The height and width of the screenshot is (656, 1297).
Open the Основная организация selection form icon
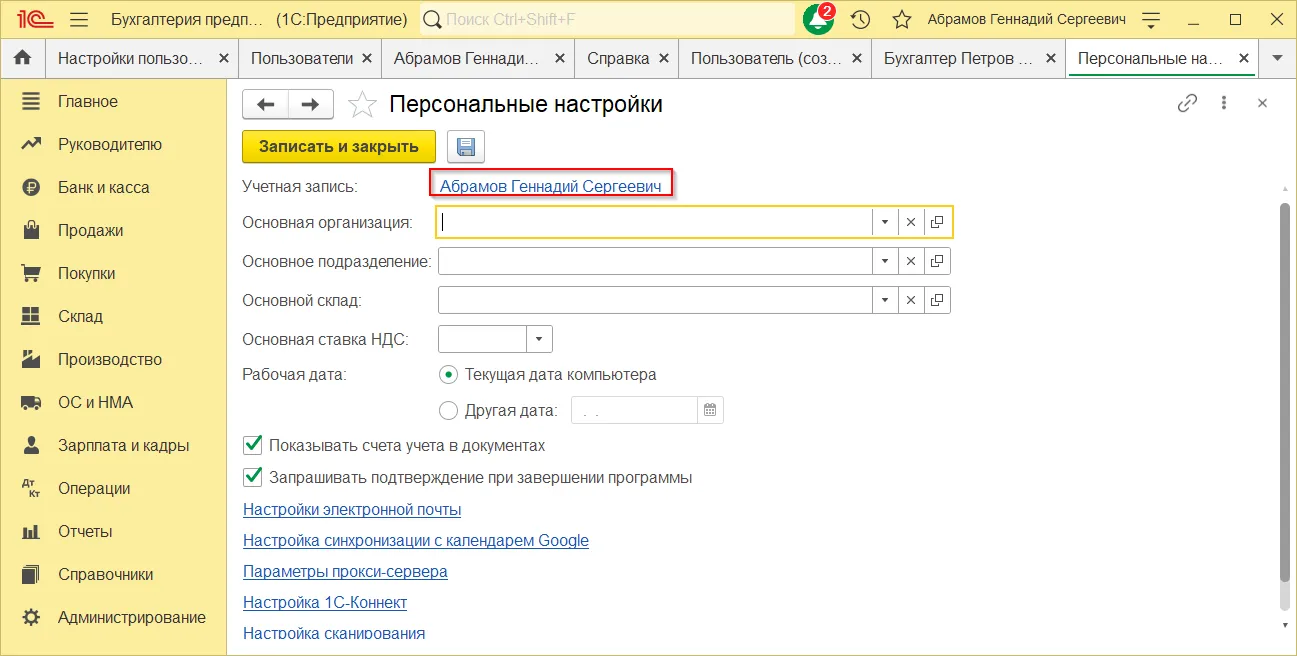tap(937, 222)
